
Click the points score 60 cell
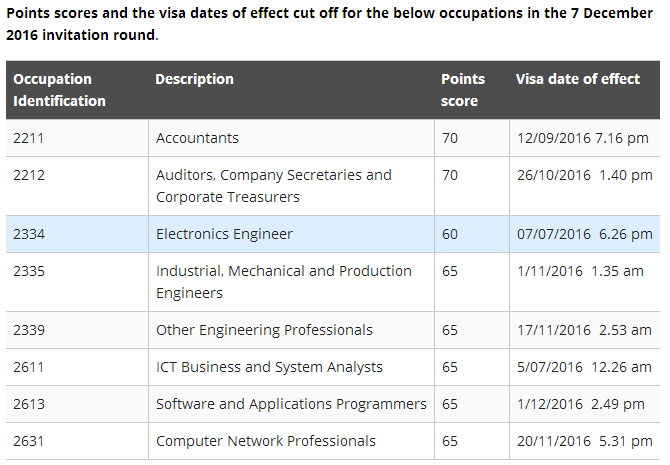[x=450, y=234]
